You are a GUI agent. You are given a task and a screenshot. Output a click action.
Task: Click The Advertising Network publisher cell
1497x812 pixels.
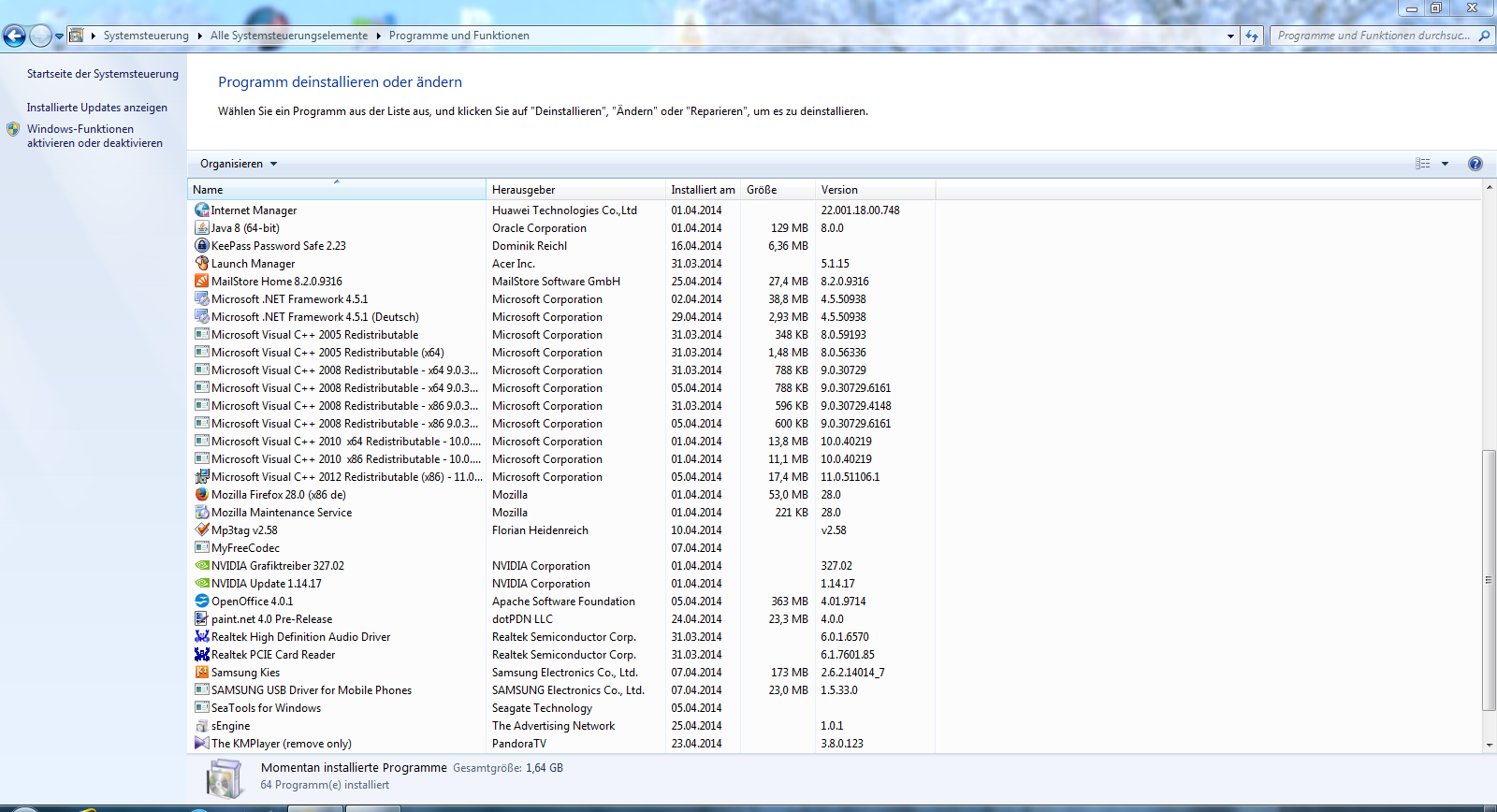point(553,726)
